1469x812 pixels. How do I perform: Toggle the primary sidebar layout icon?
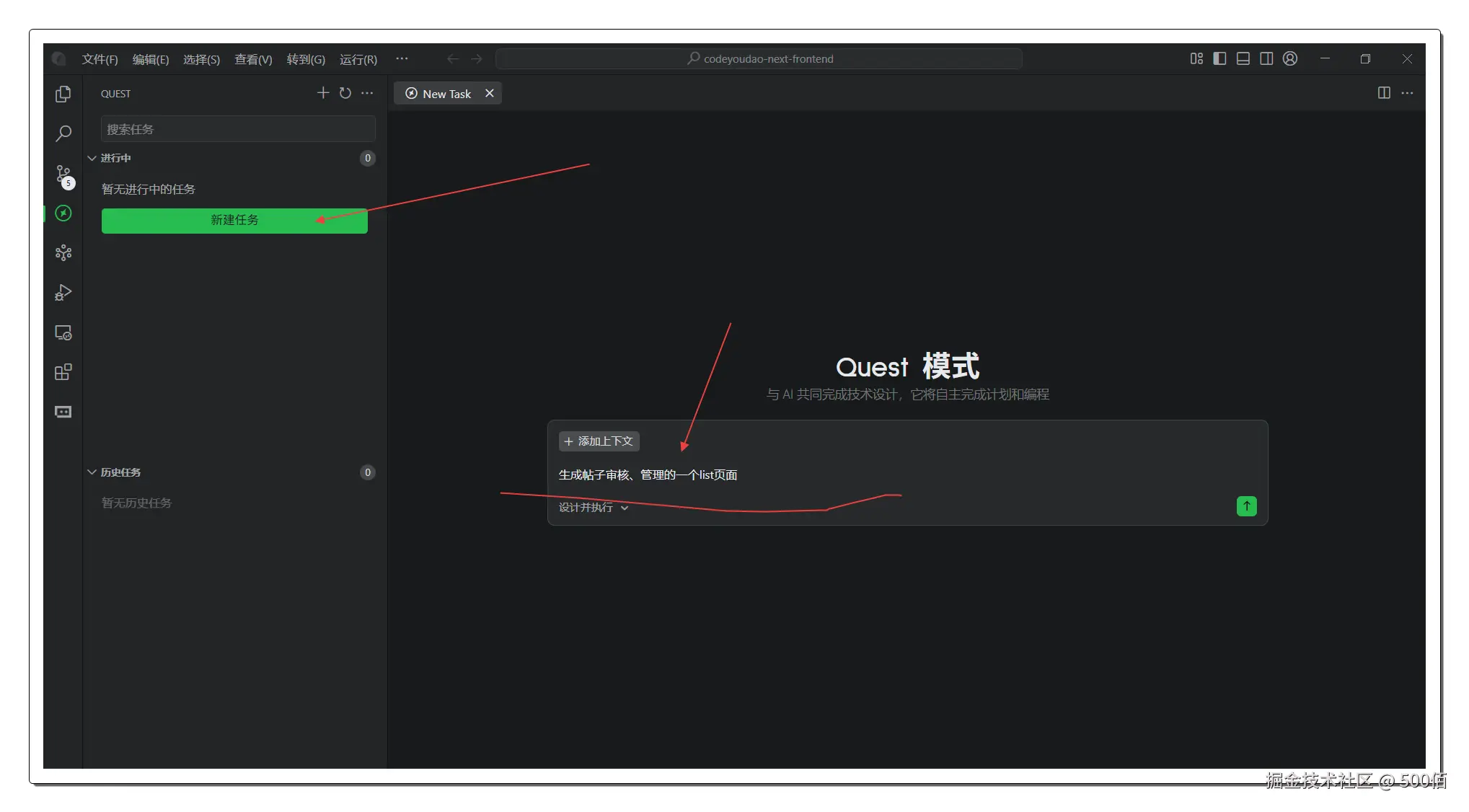coord(1219,59)
